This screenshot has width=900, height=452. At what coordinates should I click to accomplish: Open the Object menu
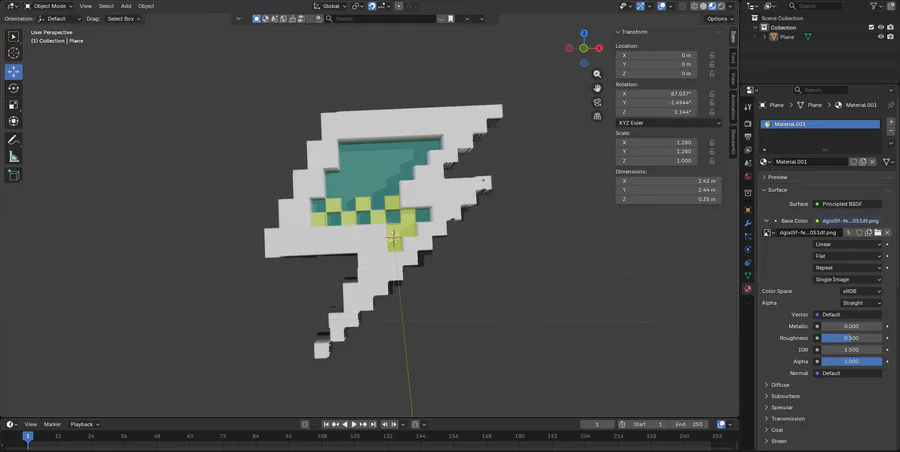(x=146, y=6)
